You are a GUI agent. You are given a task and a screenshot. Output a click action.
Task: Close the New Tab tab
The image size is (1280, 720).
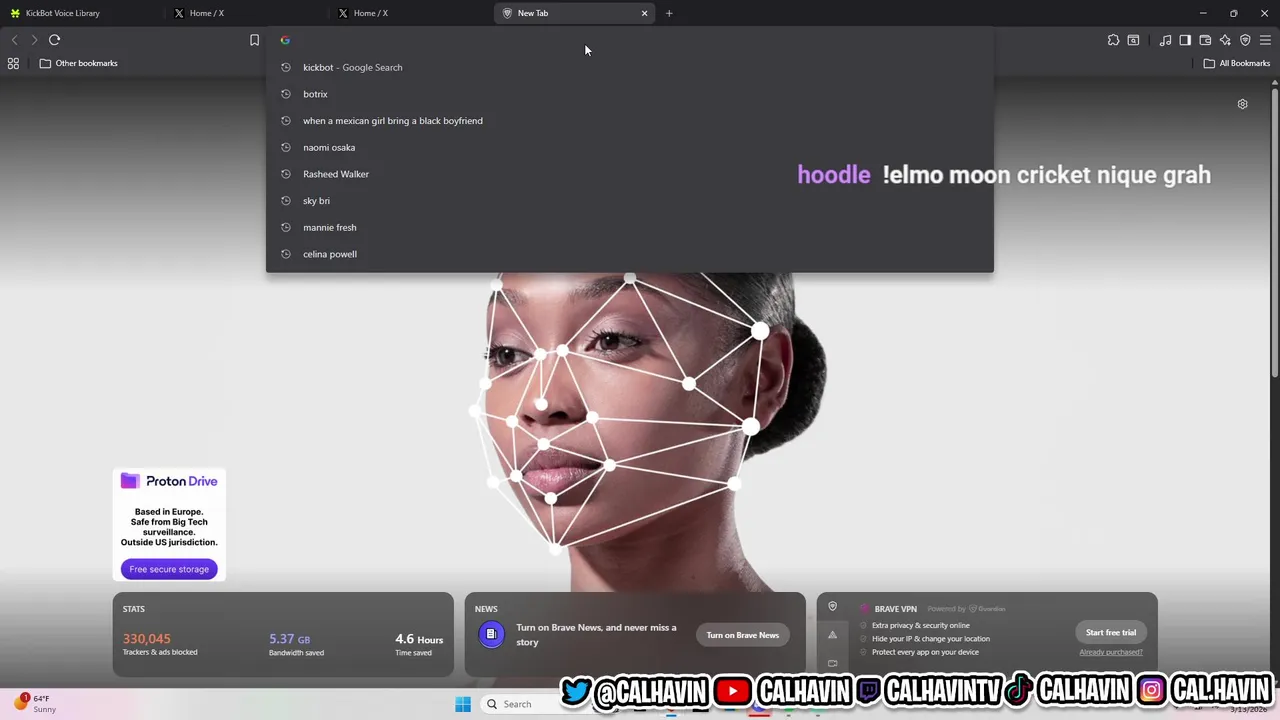tap(644, 13)
